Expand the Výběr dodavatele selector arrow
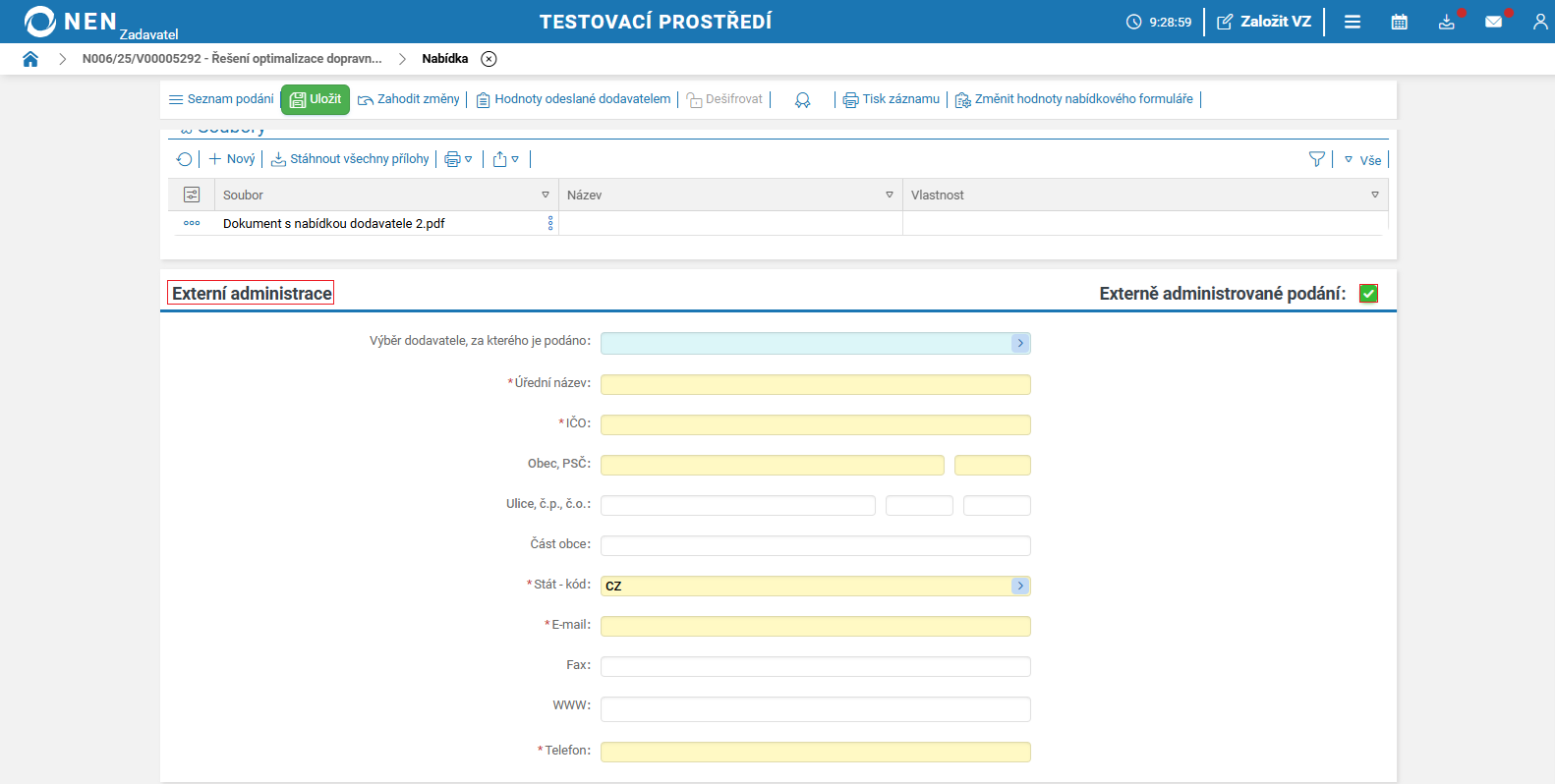The width and height of the screenshot is (1555, 784). pos(1020,343)
